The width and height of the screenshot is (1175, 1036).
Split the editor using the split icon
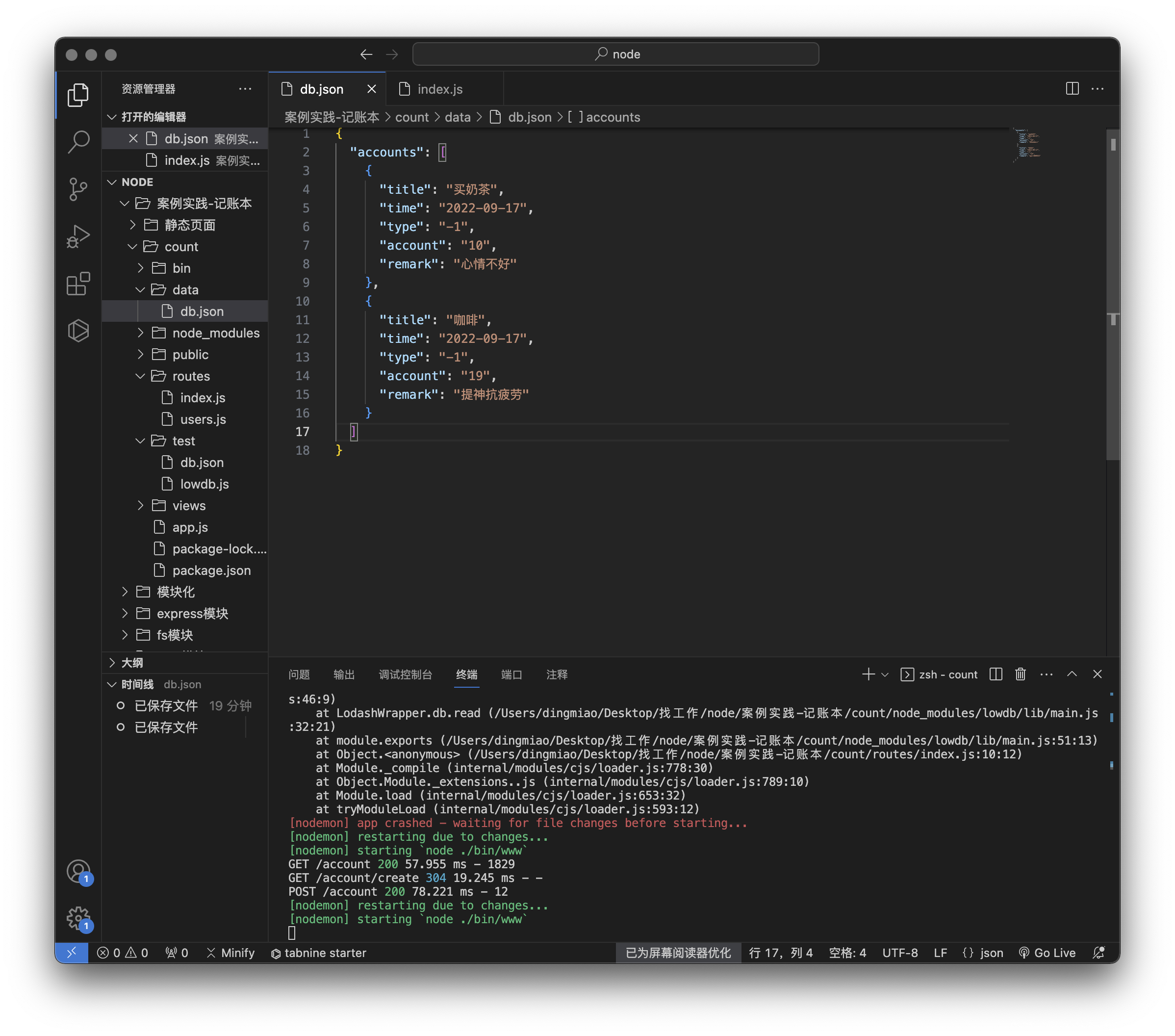point(1072,88)
